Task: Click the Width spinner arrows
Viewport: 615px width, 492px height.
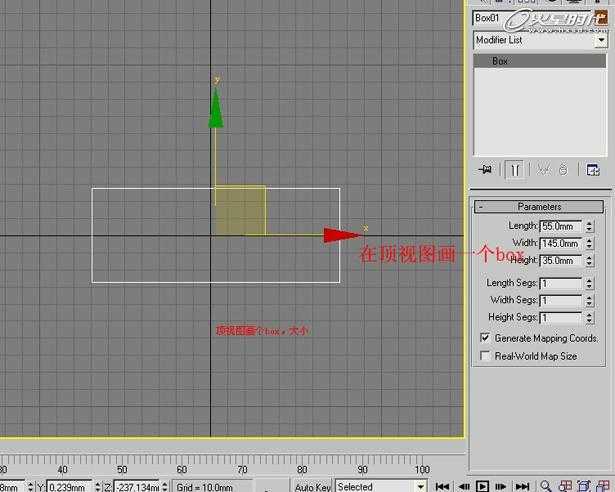Action: 589,244
